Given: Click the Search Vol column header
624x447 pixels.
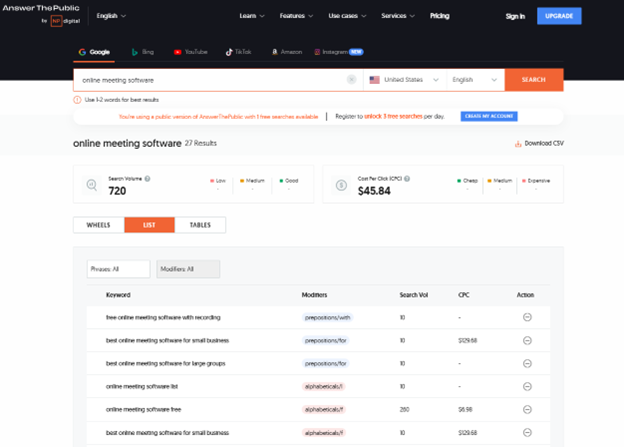Looking at the screenshot, I should (414, 295).
